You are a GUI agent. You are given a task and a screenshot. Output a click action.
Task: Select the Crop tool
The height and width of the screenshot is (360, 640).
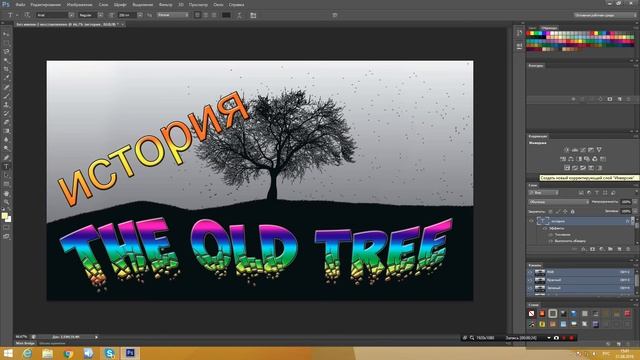(x=6, y=69)
